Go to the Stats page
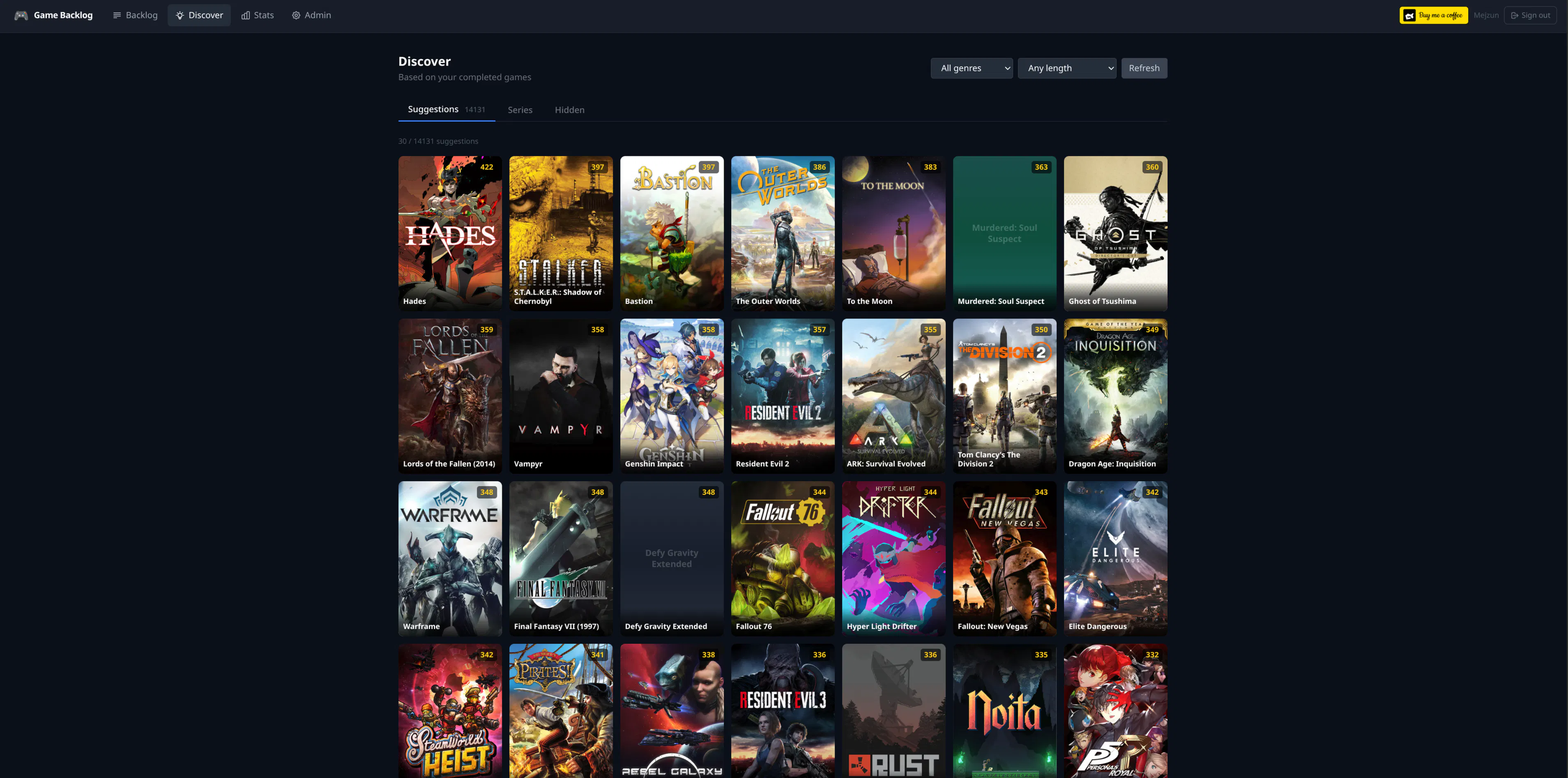This screenshot has width=1568, height=778. point(258,15)
